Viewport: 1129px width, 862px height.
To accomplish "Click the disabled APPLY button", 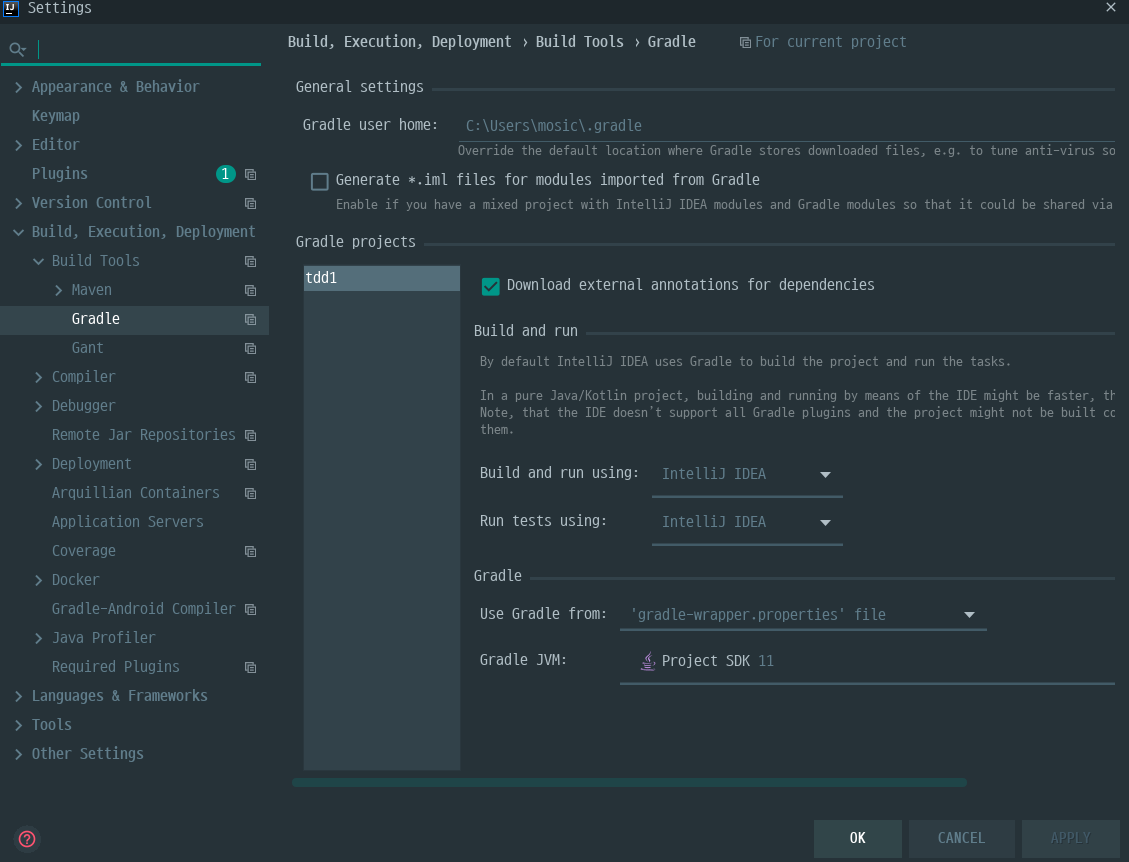I will point(1071,838).
